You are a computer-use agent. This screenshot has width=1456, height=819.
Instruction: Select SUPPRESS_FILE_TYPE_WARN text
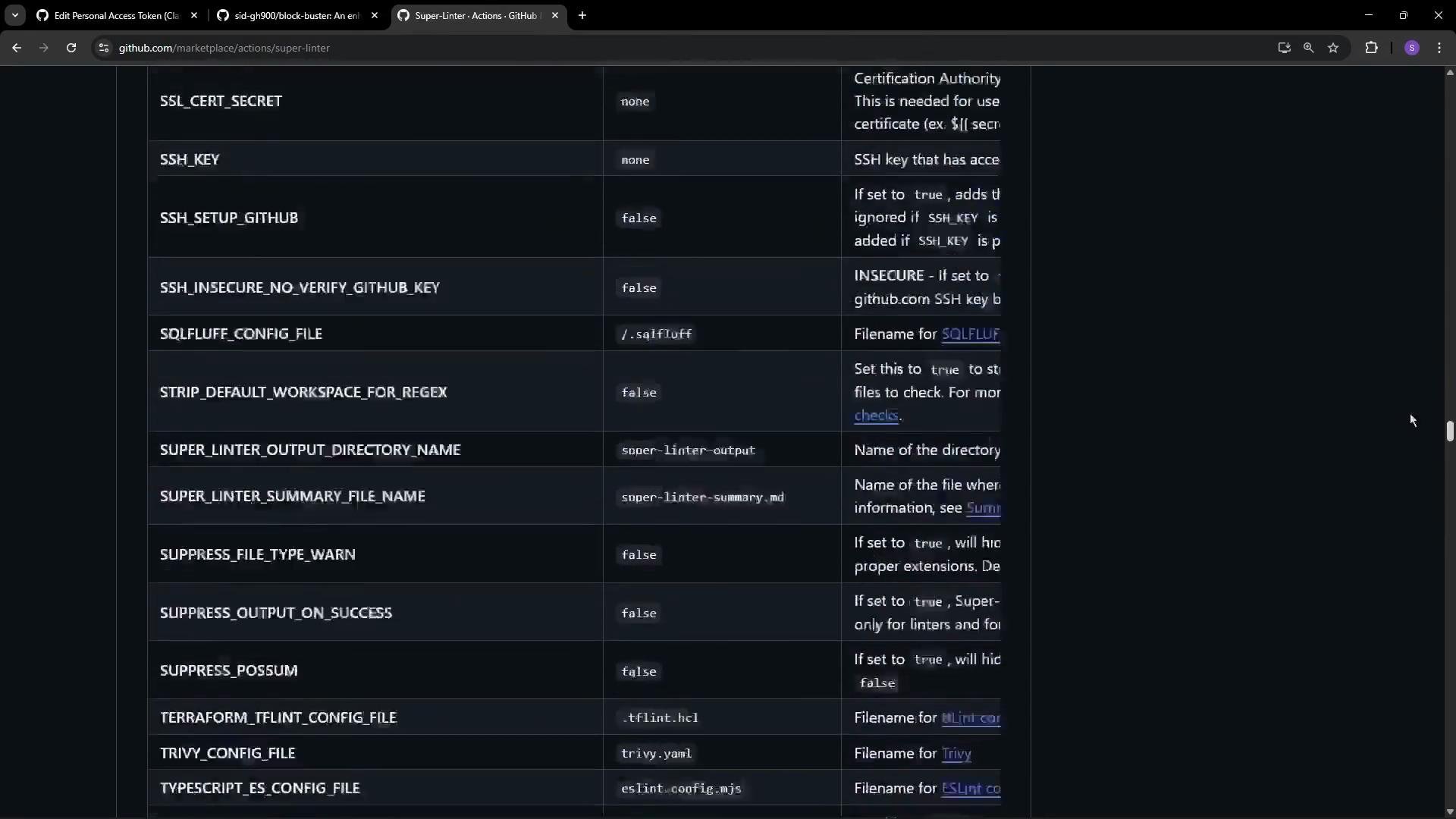pos(258,554)
